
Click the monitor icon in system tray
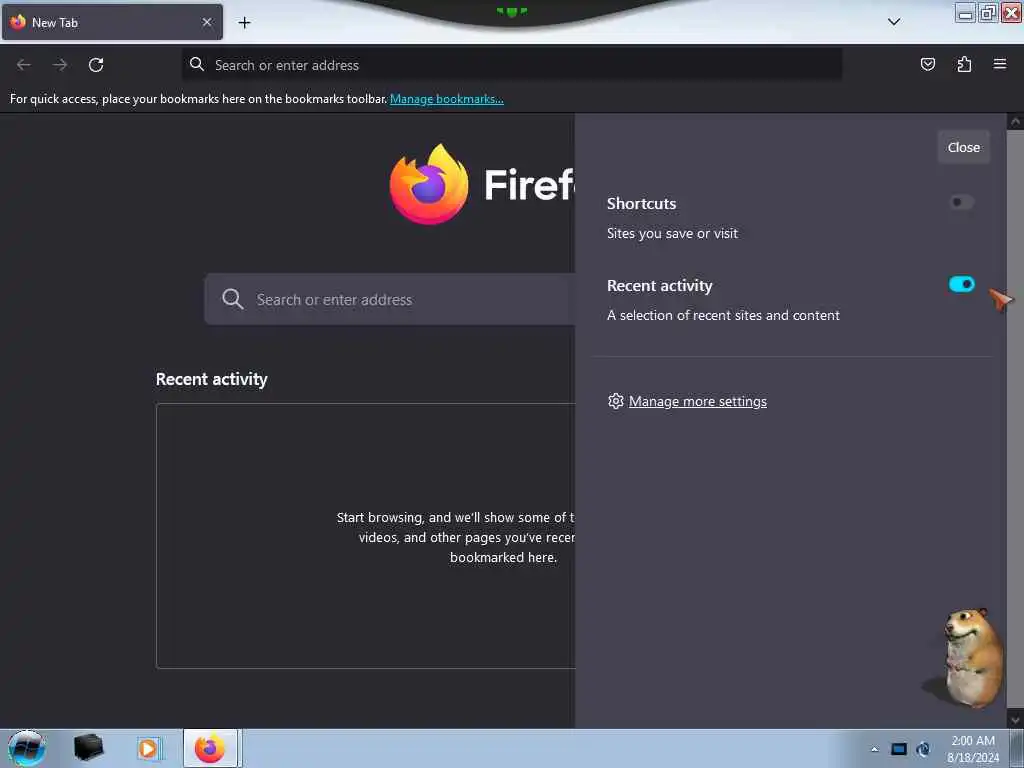(x=899, y=749)
